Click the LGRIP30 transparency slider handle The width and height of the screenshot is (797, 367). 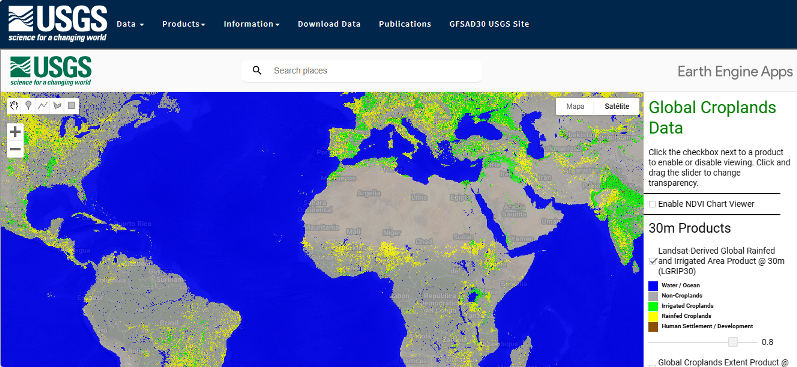[733, 342]
